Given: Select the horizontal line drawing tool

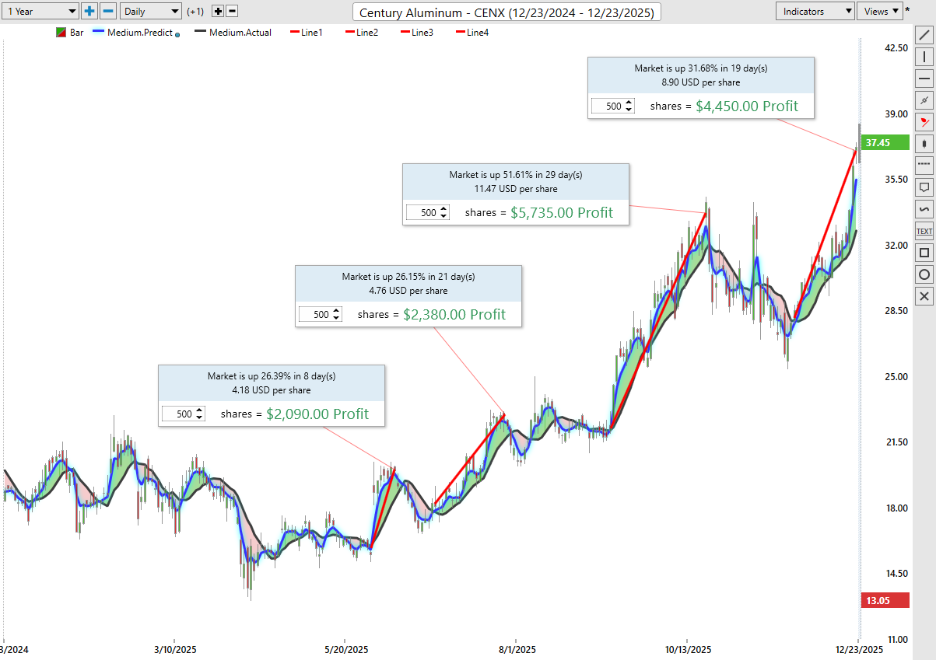Looking at the screenshot, I should [x=924, y=79].
